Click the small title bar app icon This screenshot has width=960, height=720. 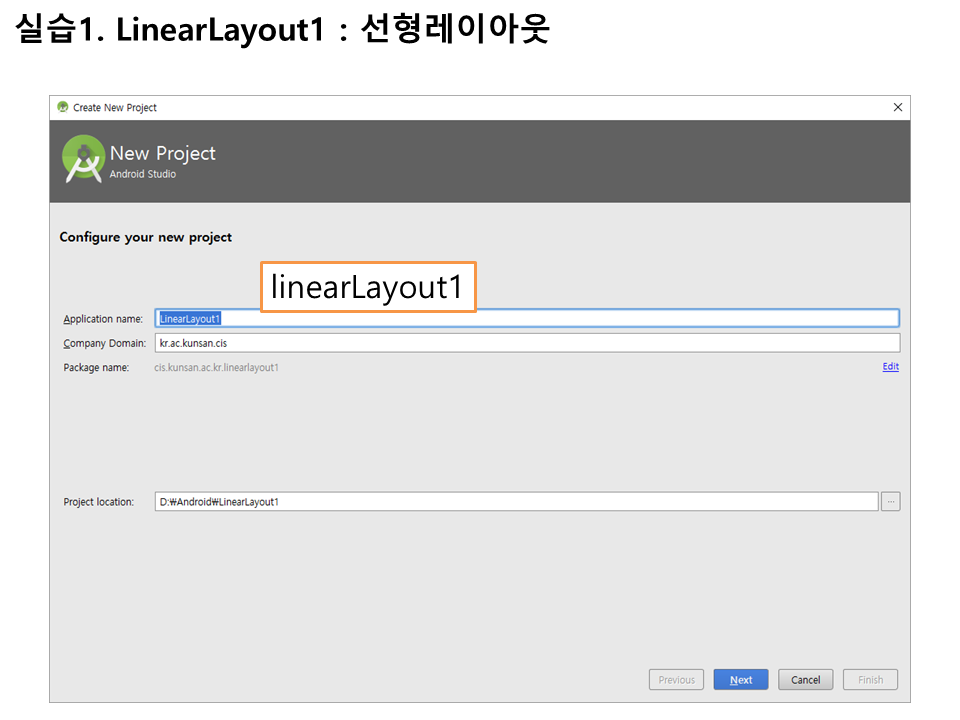[x=63, y=108]
